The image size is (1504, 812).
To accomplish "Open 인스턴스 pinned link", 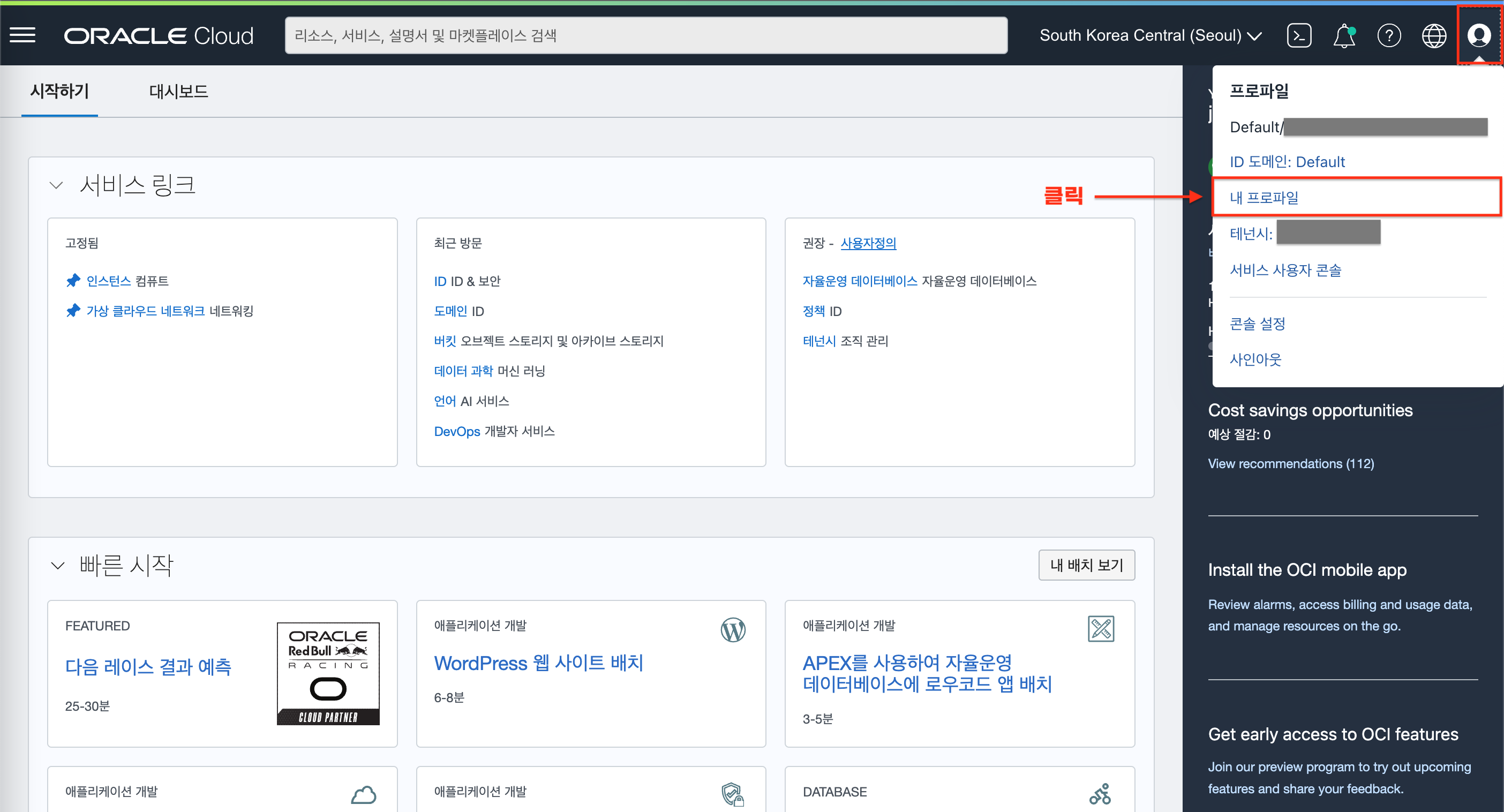I will point(109,281).
